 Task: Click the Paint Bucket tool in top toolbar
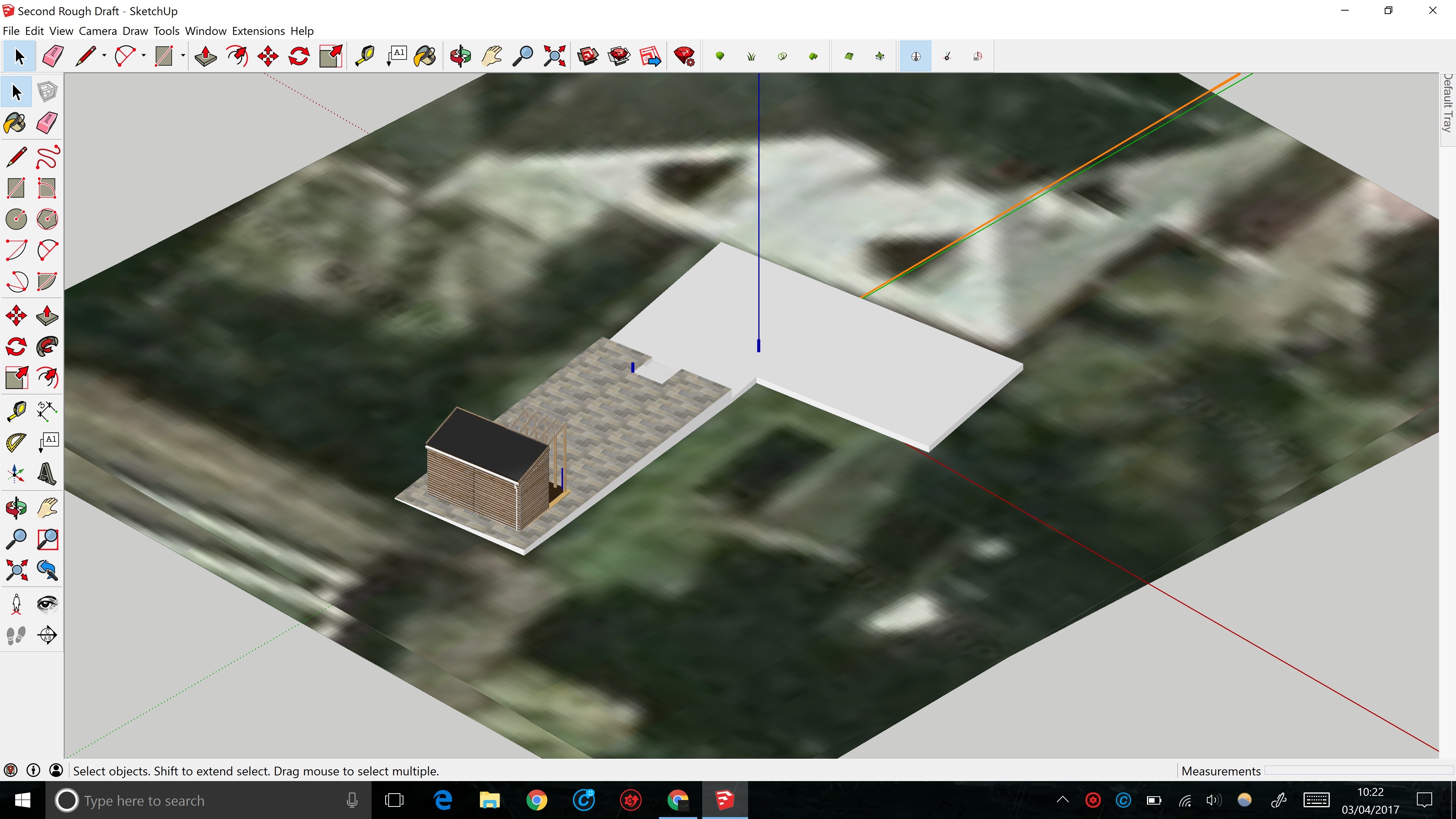click(425, 56)
